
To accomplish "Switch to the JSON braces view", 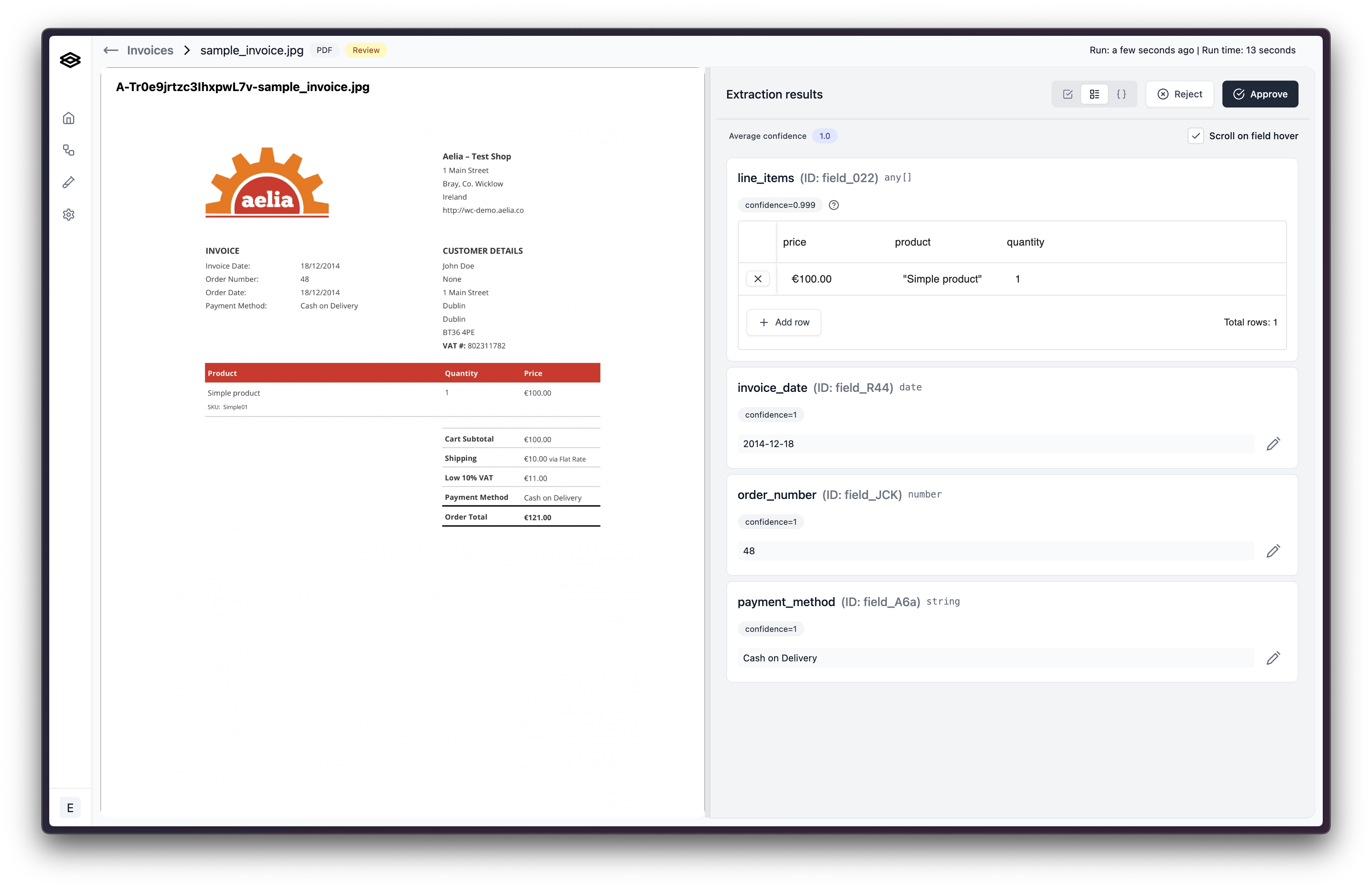I will (x=1121, y=94).
